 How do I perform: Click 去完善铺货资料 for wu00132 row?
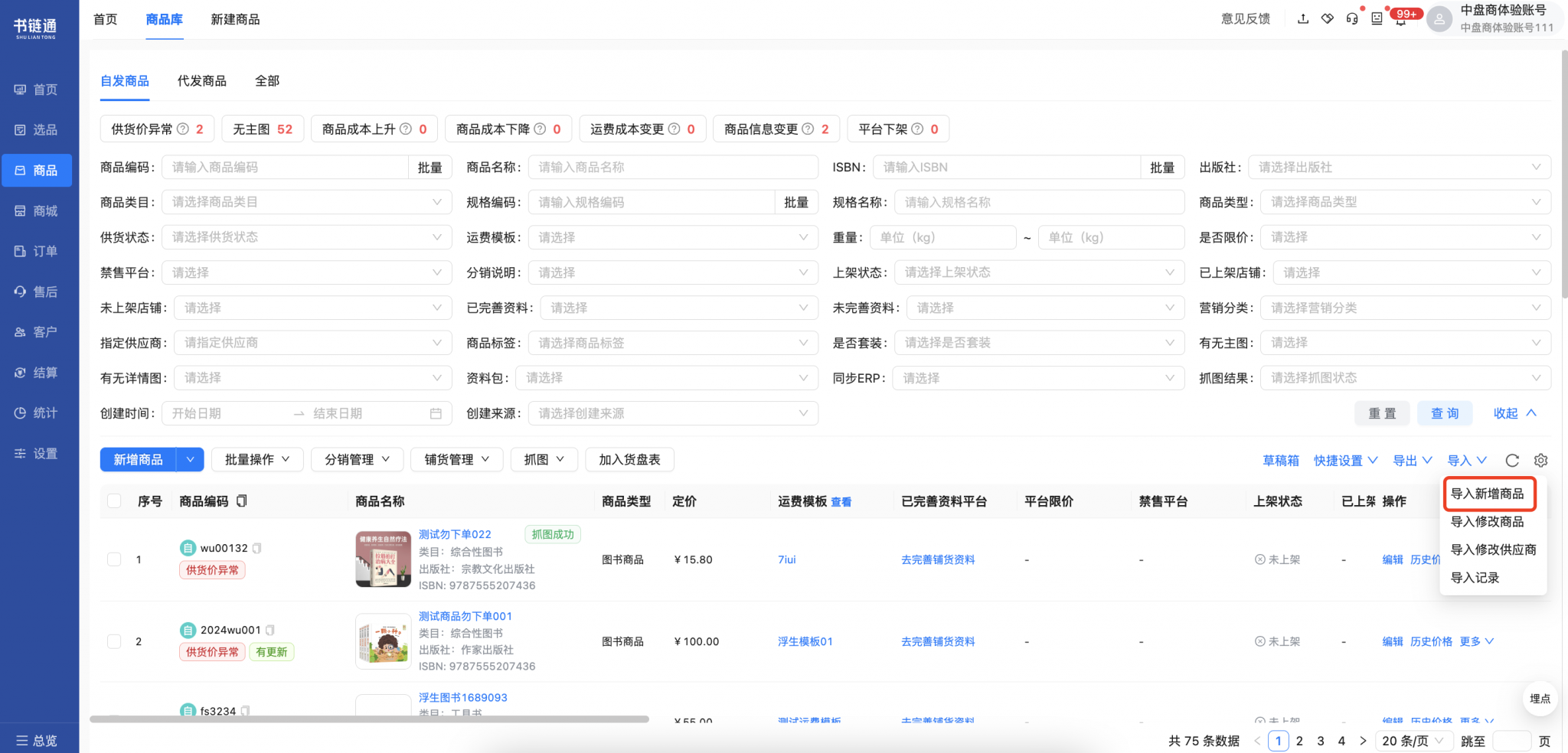coord(938,559)
